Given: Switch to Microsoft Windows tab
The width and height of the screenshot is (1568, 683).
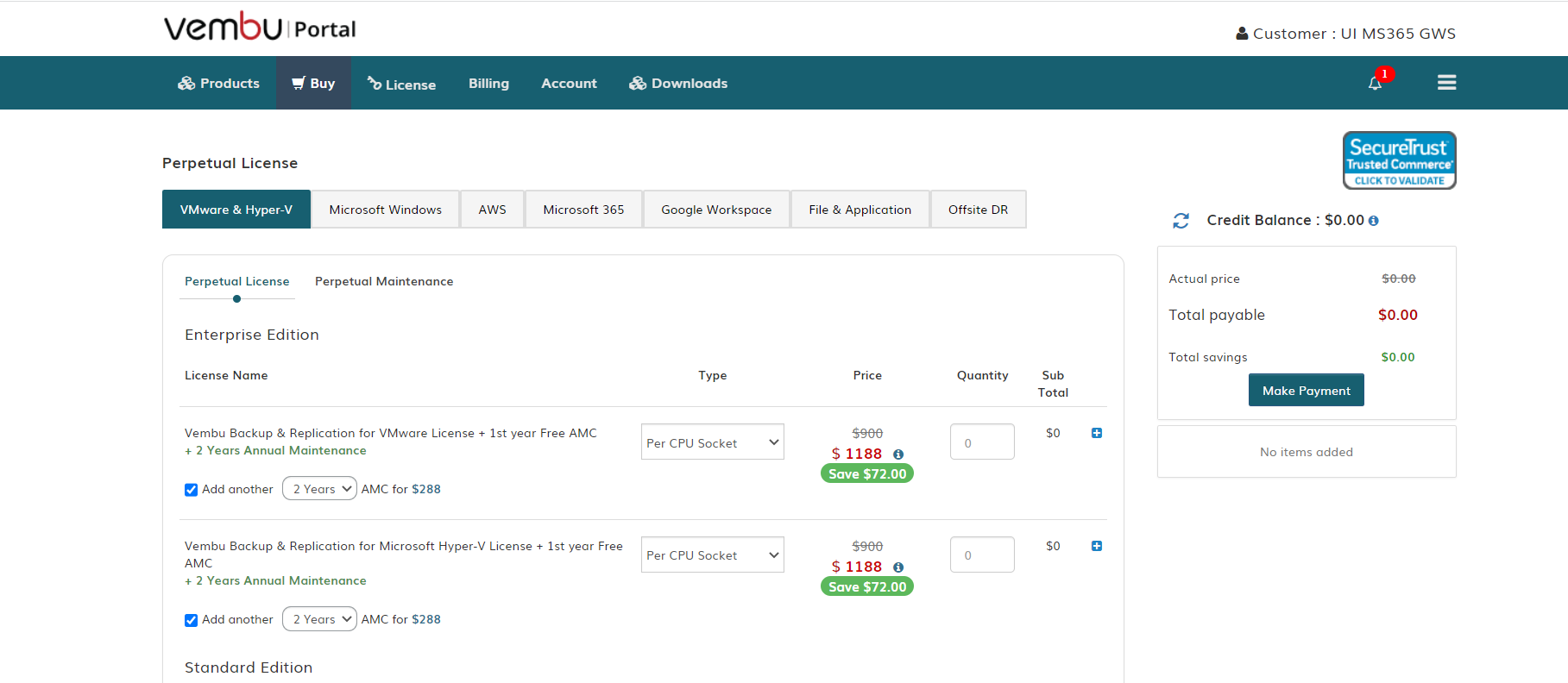Looking at the screenshot, I should 385,210.
